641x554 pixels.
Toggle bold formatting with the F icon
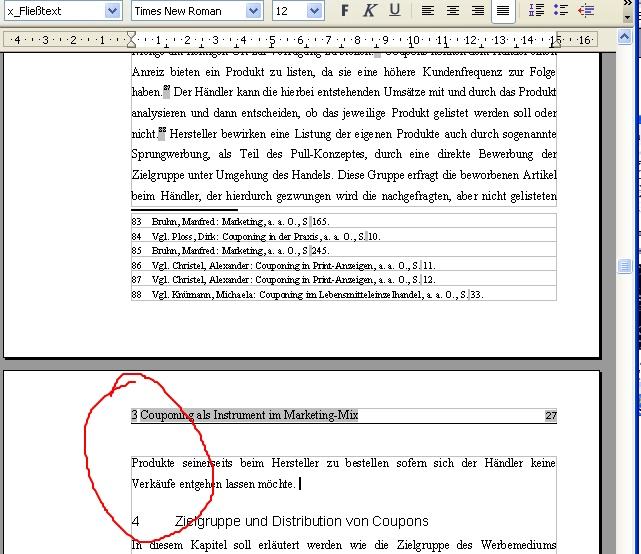(x=345, y=11)
